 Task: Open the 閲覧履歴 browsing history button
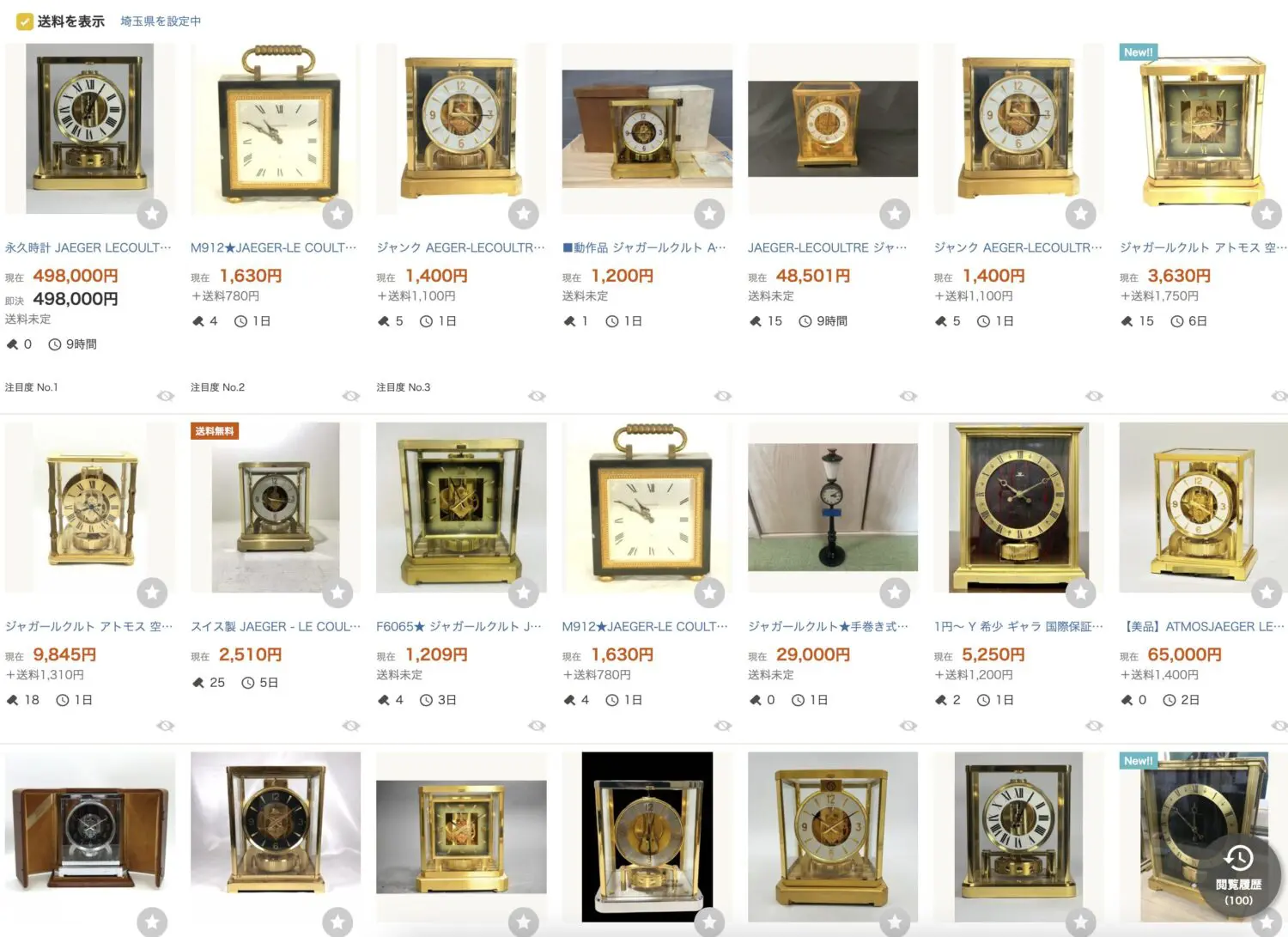[1238, 876]
